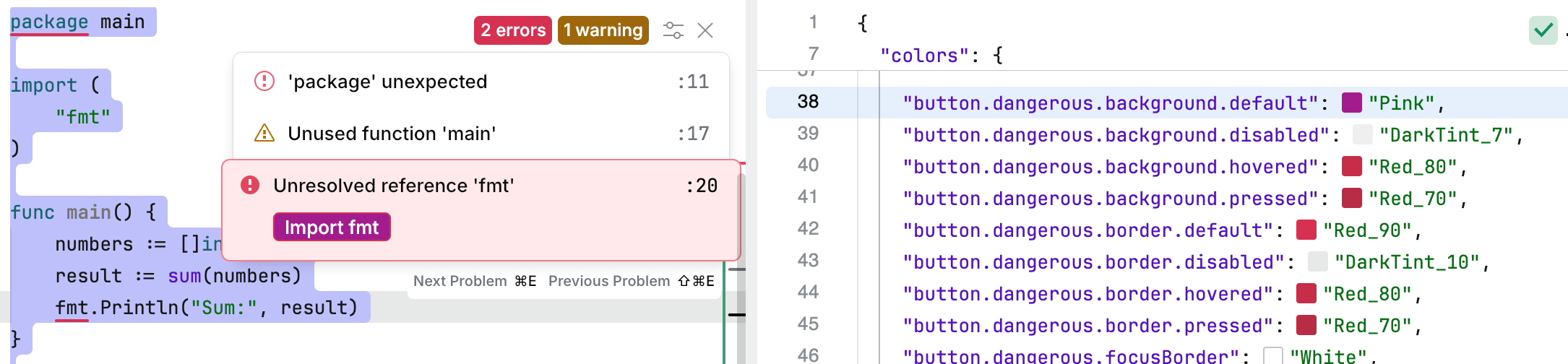Click the Import fmt quick-fix button
Viewport: 1568px width, 364px height.
click(x=332, y=227)
